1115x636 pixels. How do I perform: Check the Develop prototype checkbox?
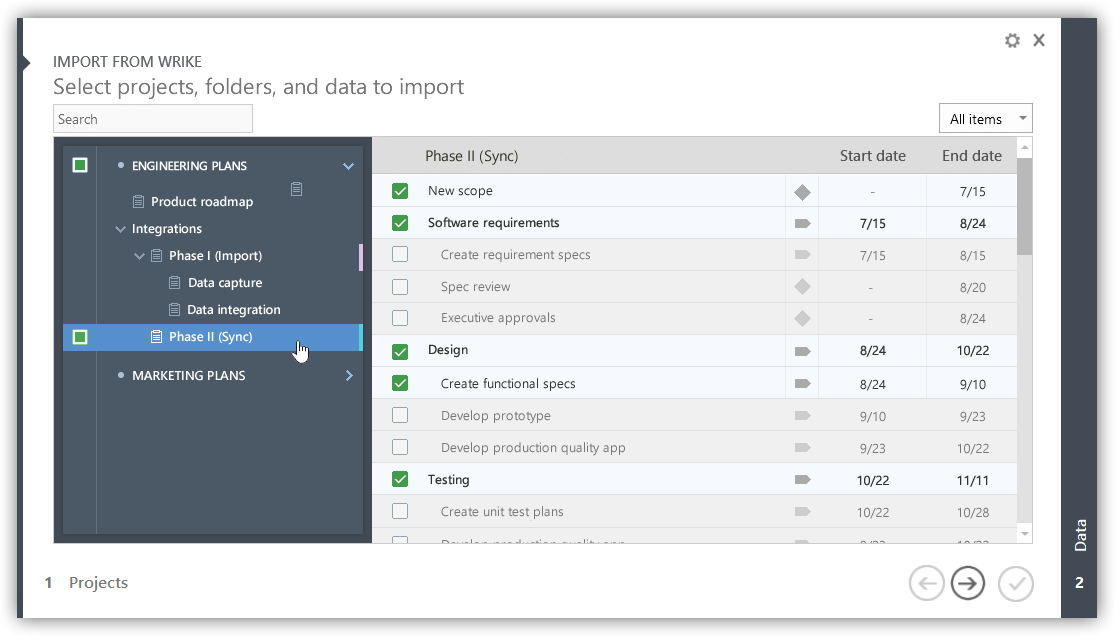(400, 415)
